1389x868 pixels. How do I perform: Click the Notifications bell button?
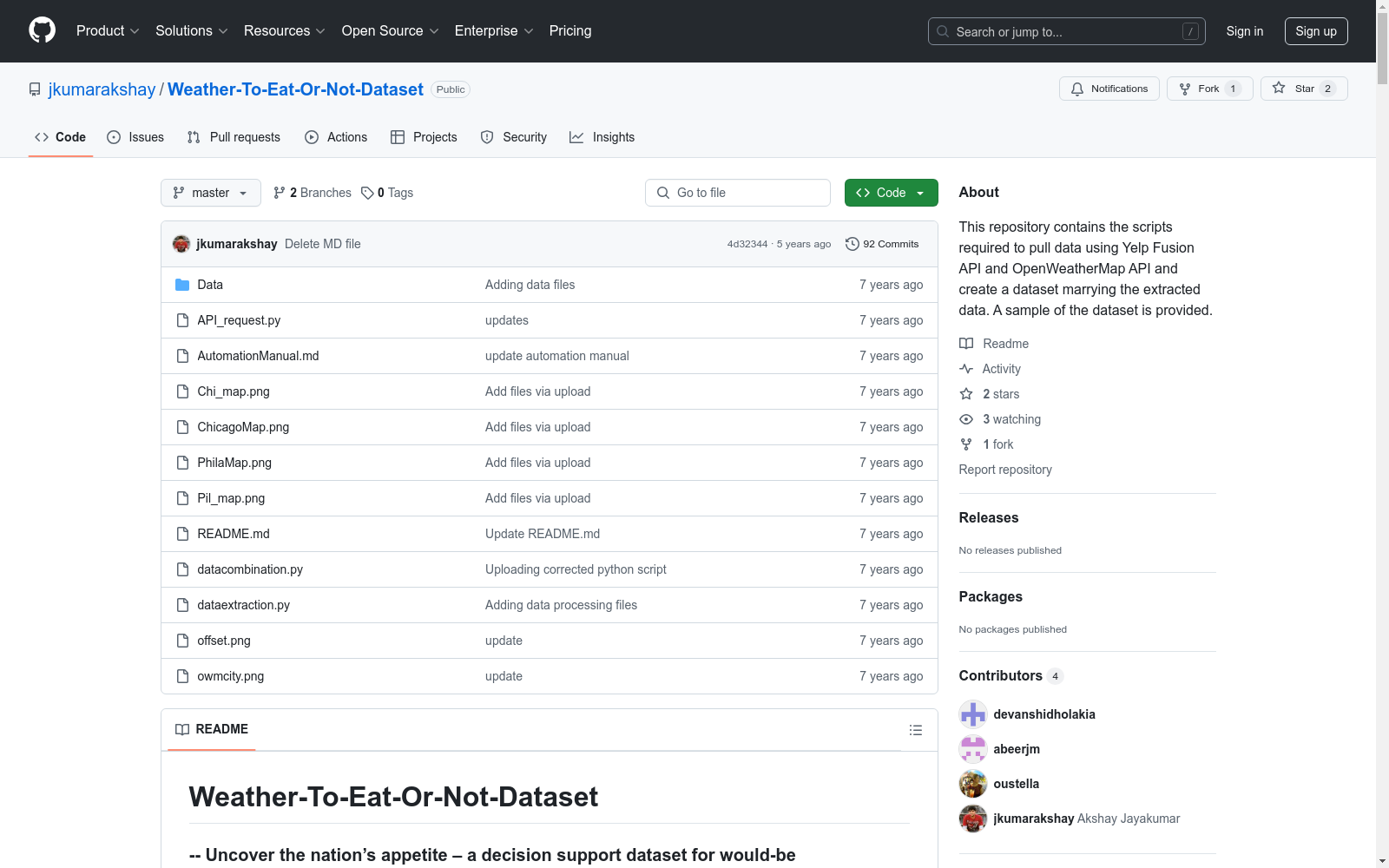tap(1109, 89)
